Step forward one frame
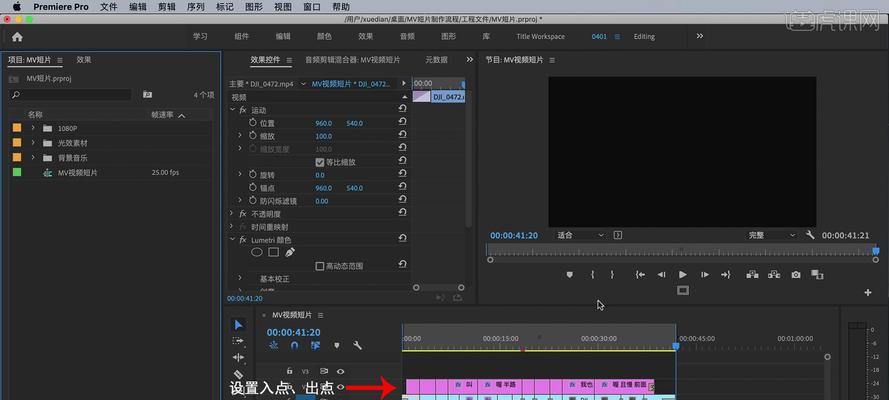This screenshot has height=400, width=889. [705, 275]
